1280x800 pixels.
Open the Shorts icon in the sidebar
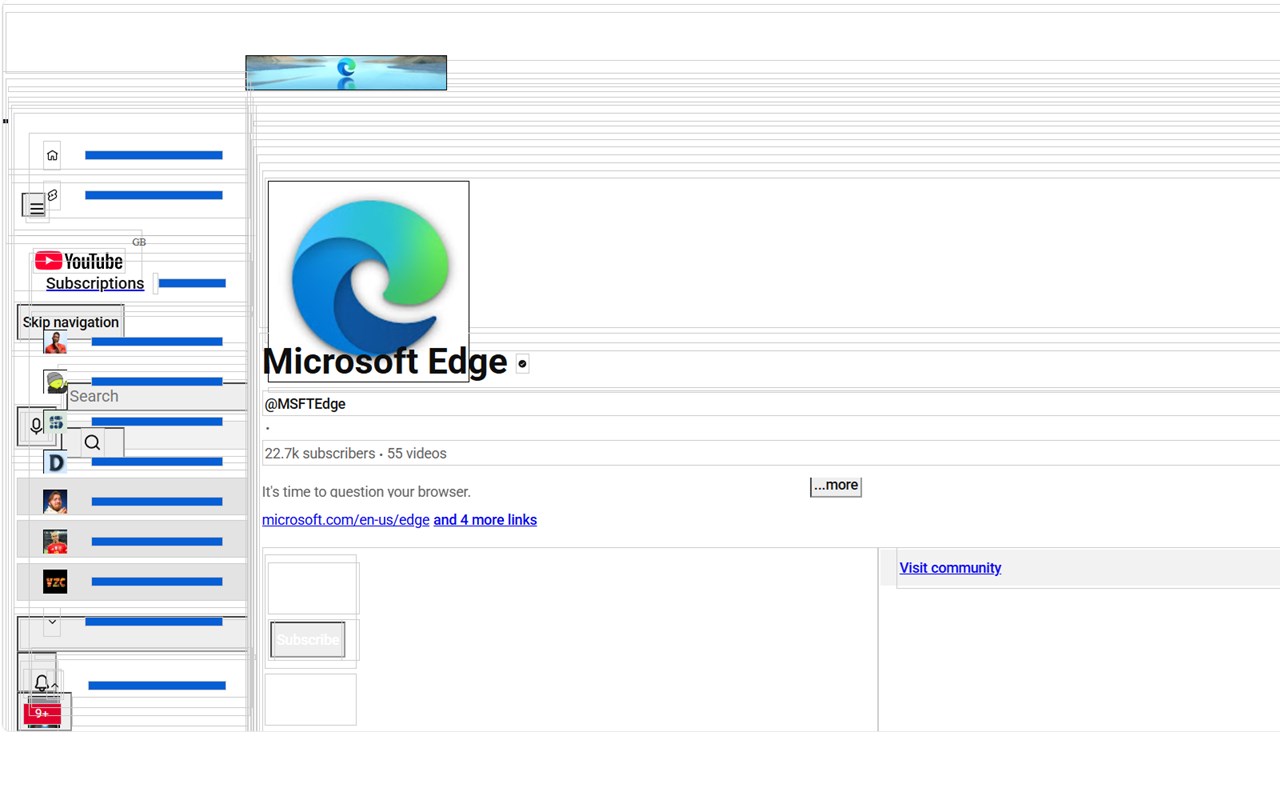pyautogui.click(x=52, y=195)
